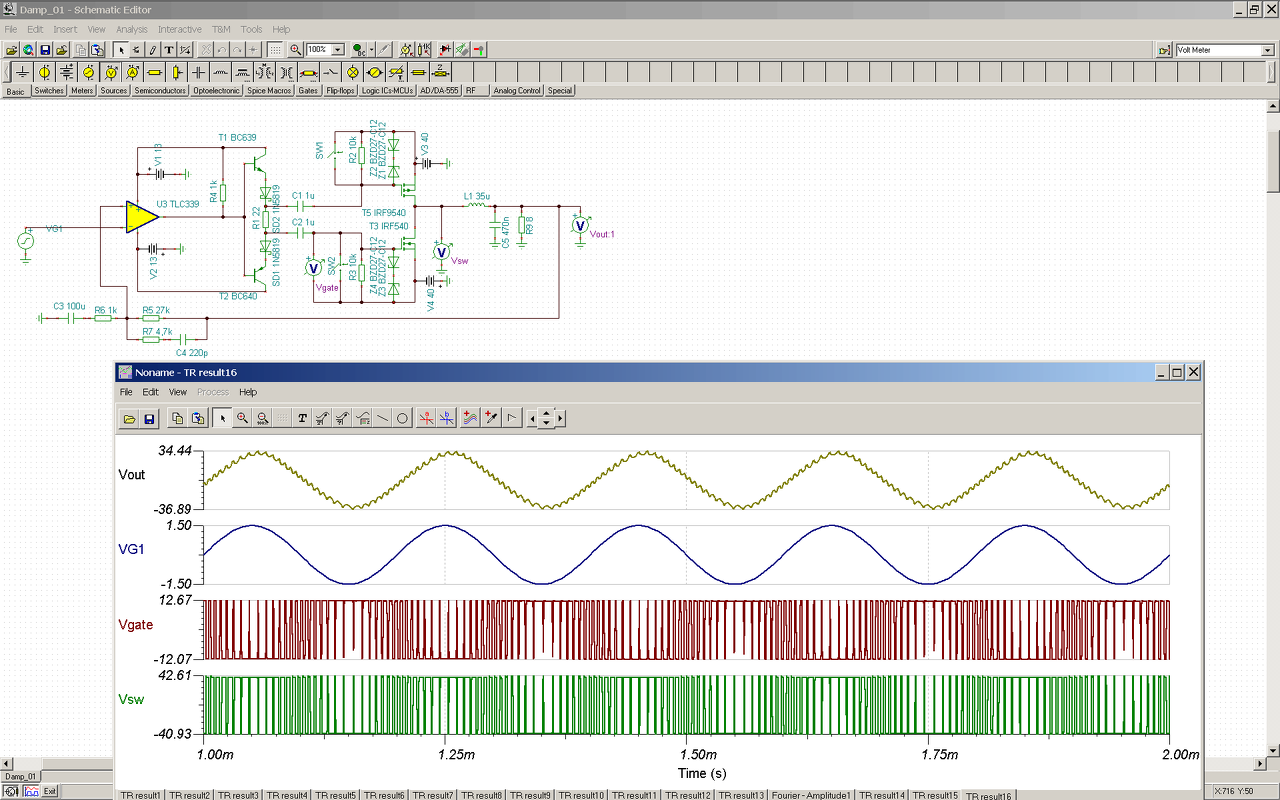Click the cursor A marker tool
This screenshot has height=800, width=1280.
click(x=426, y=419)
